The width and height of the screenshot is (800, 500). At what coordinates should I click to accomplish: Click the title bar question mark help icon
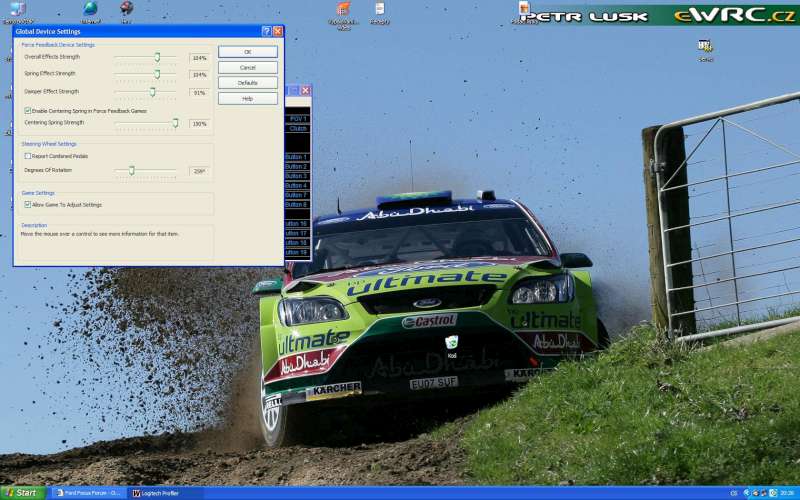point(266,32)
